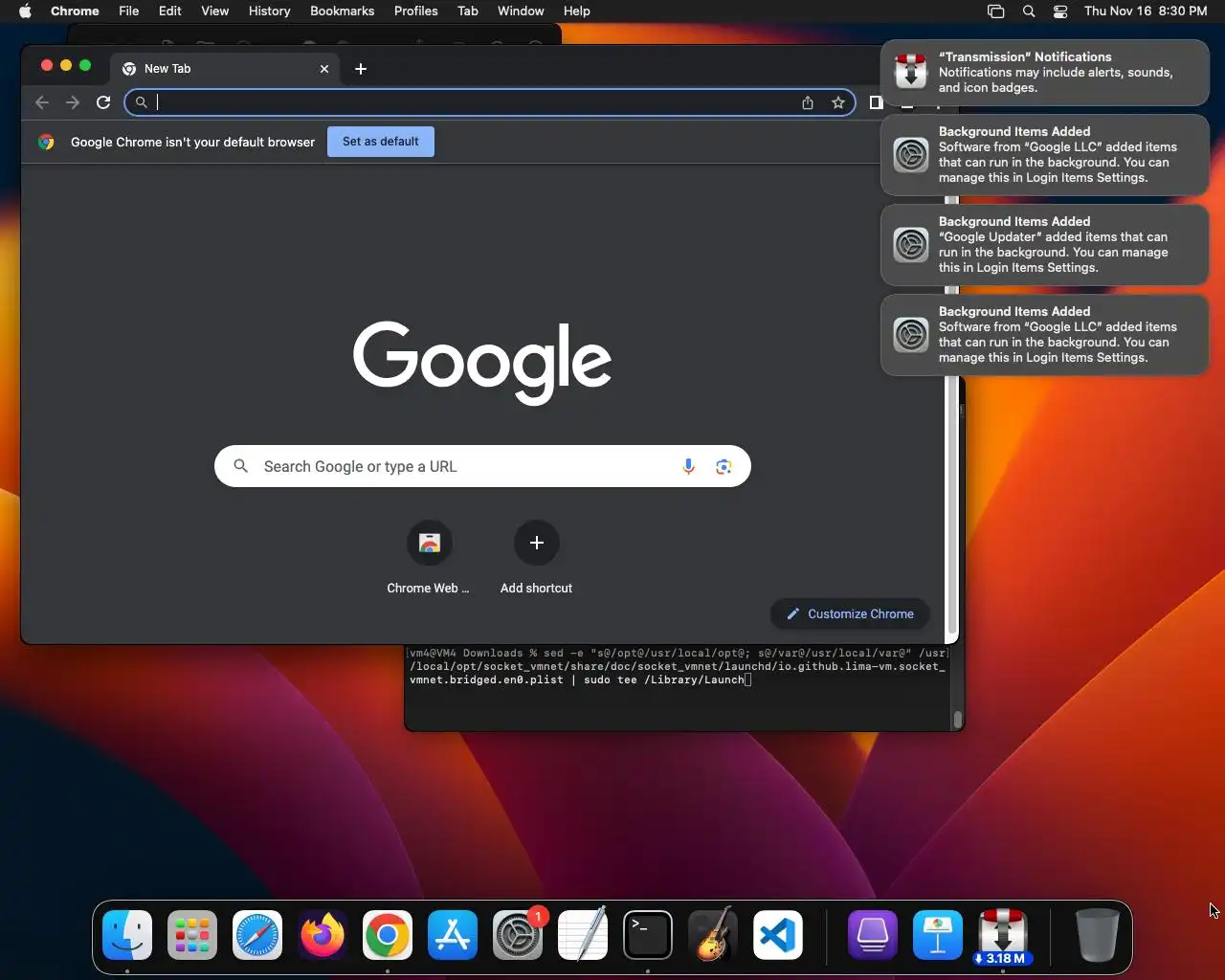This screenshot has width=1225, height=980.
Task: Open the Google Updater background items notification
Action: (1045, 245)
